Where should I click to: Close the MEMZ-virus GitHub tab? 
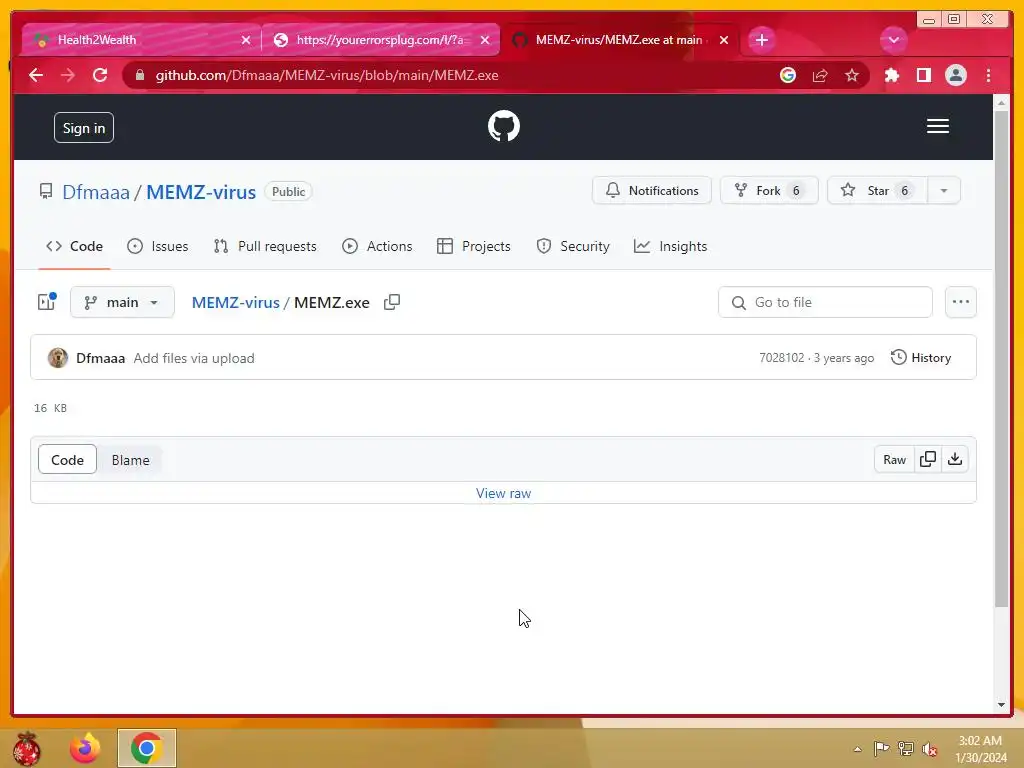tap(724, 40)
